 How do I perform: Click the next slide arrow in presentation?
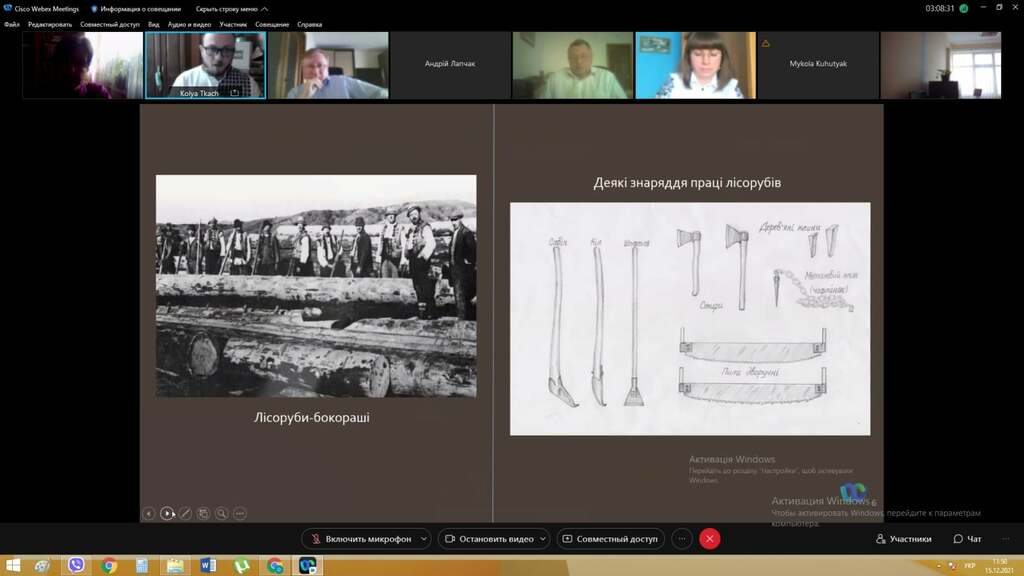click(x=167, y=513)
